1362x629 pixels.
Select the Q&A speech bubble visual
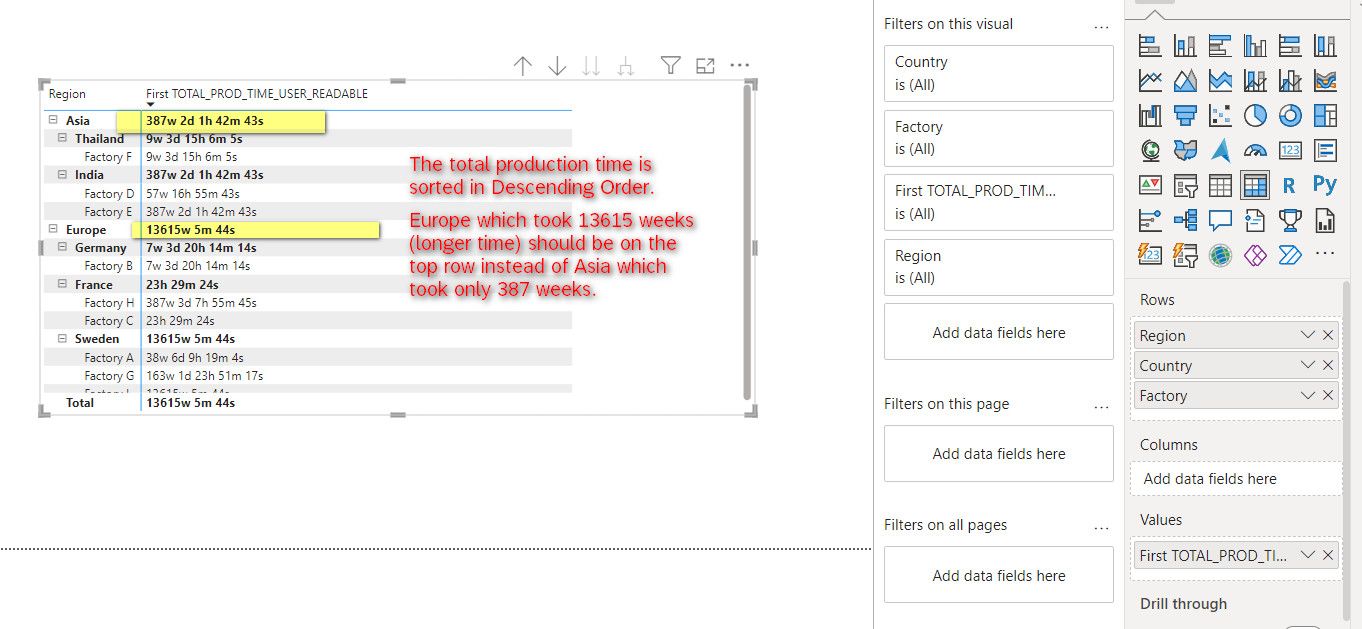pos(1220,220)
